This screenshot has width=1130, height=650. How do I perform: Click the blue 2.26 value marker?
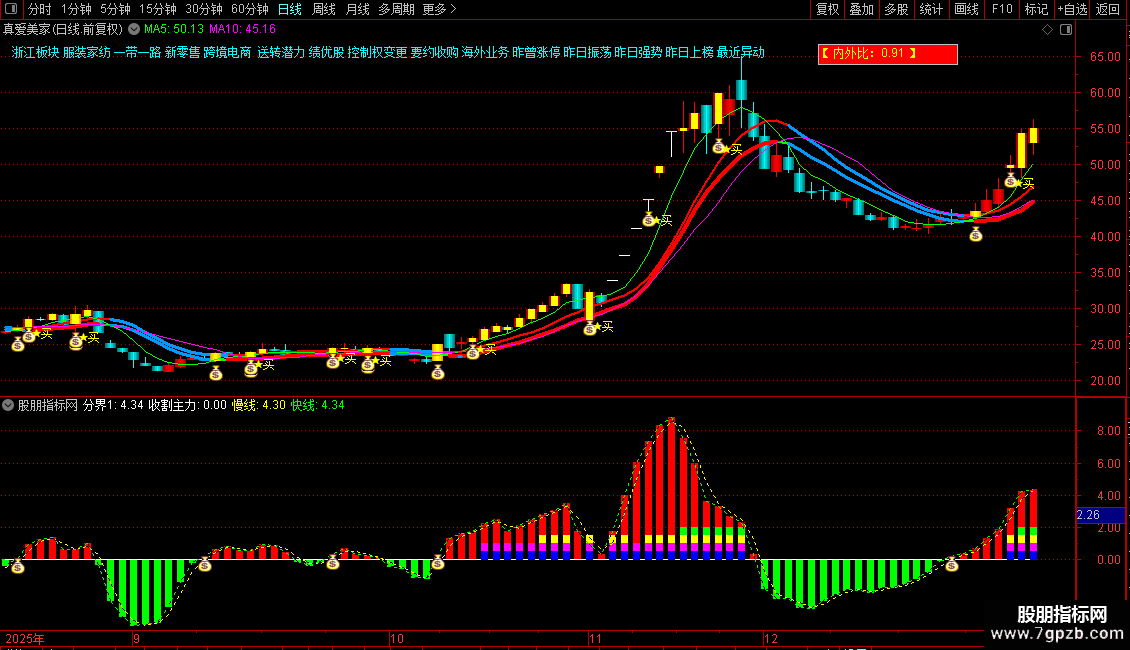click(x=1100, y=515)
